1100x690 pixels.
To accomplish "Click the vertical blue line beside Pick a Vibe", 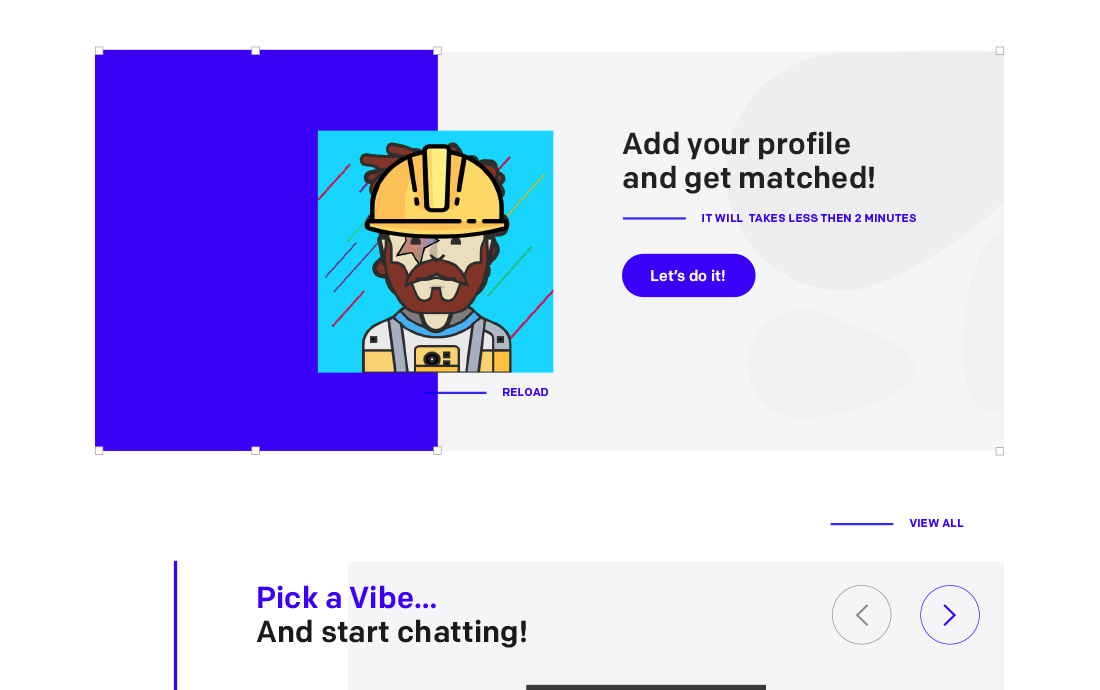I will (x=175, y=625).
